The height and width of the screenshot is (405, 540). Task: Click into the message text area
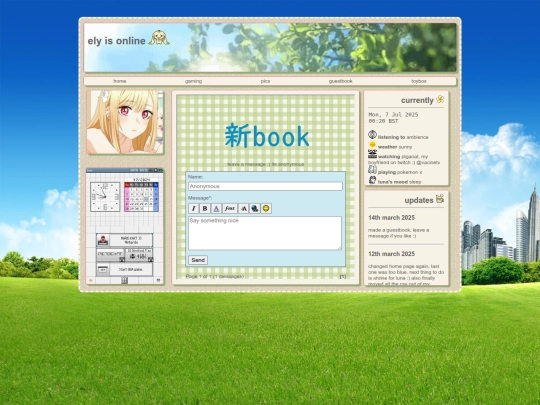click(x=265, y=233)
